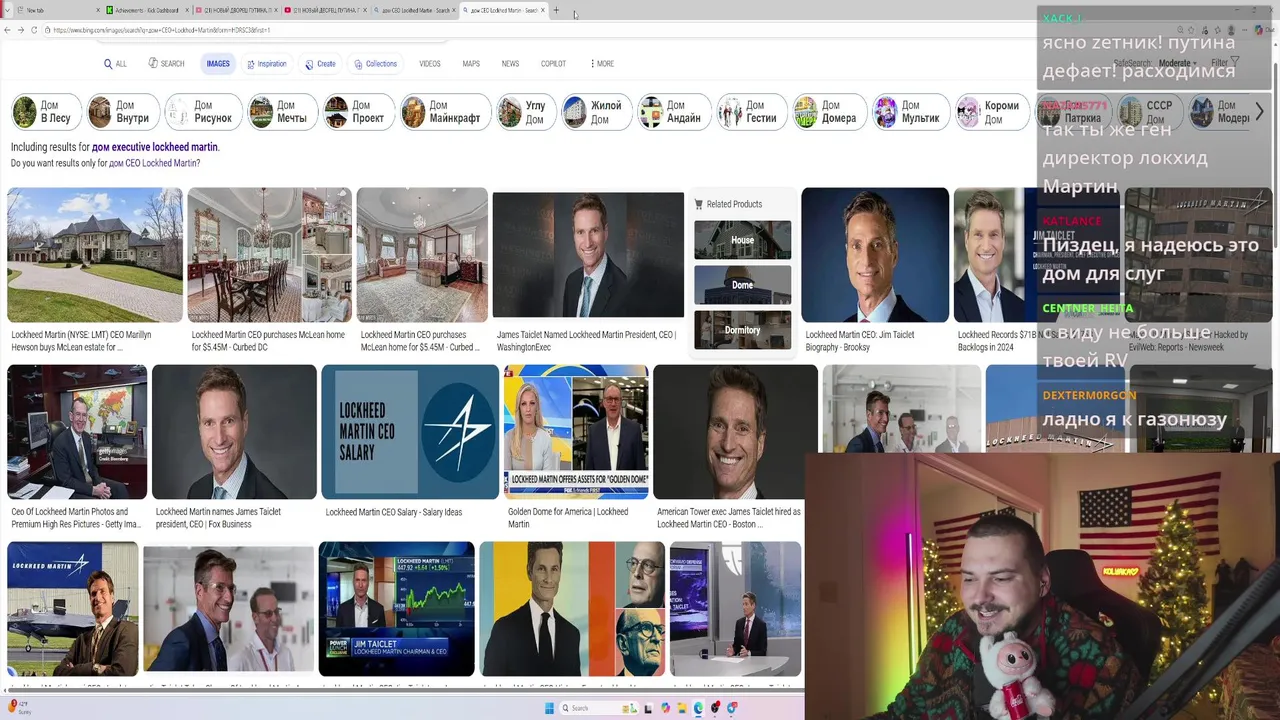Click the 'дом CEO Lockhed Martin' original query link
Screen dimensions: 1280x720
[x=152, y=163]
